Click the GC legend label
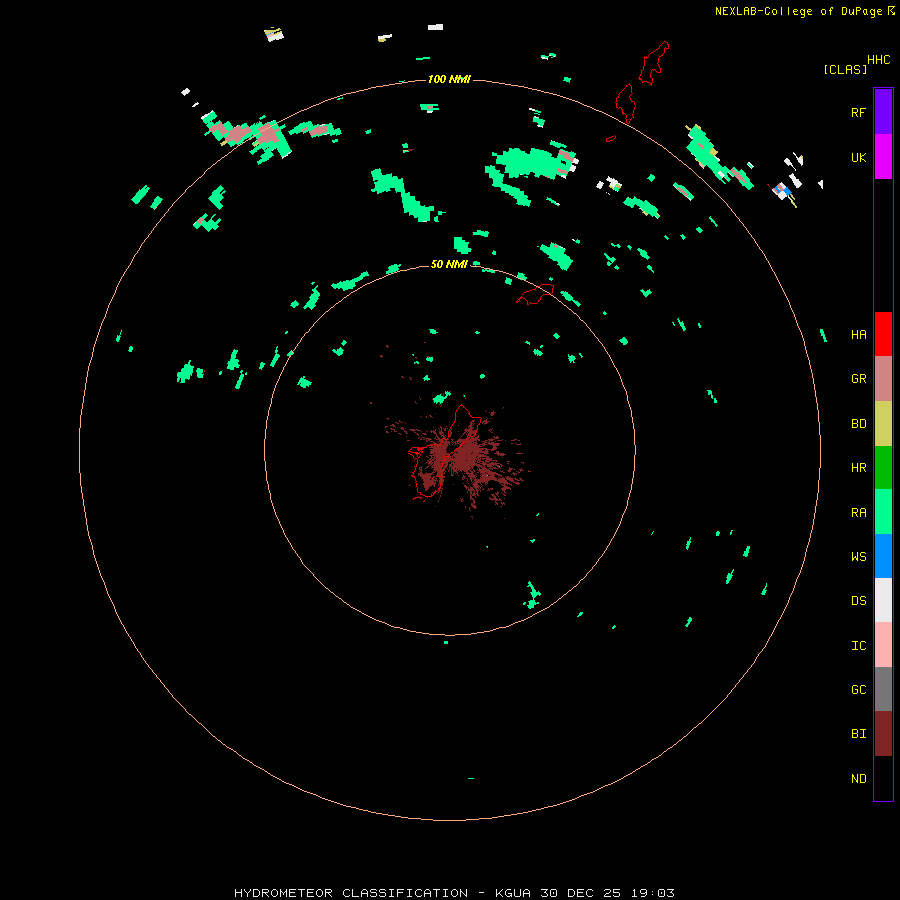The height and width of the screenshot is (900, 900). [x=858, y=690]
